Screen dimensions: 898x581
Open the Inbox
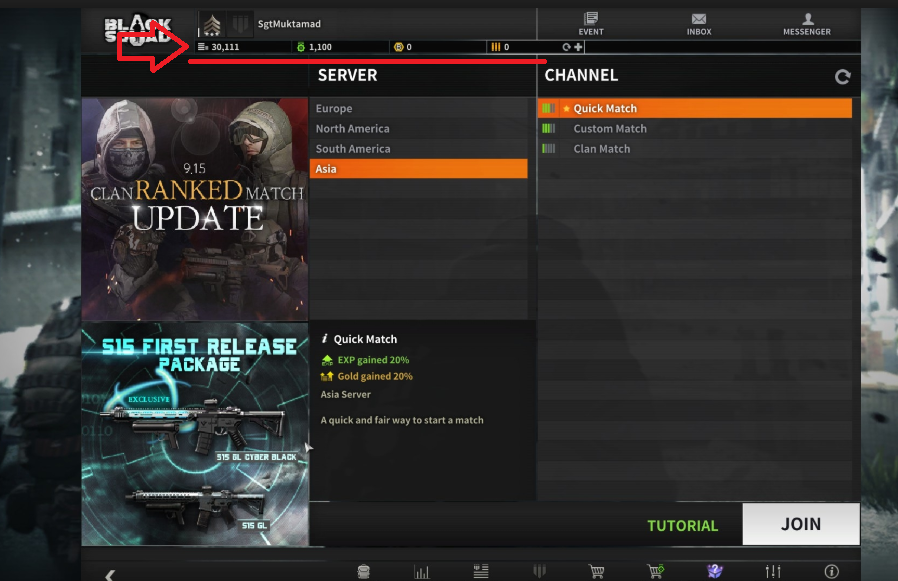699,24
